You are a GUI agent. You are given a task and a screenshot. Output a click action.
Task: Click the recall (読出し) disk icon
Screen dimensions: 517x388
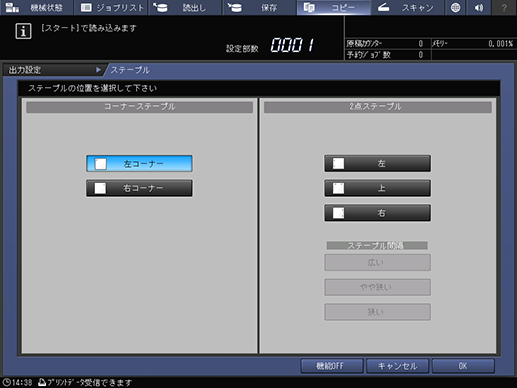coord(161,7)
